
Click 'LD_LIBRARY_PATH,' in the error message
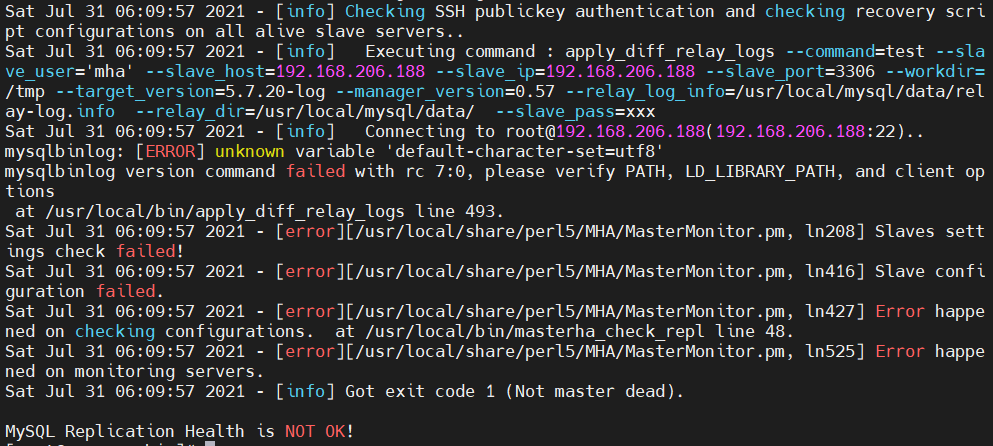pyautogui.click(x=764, y=172)
